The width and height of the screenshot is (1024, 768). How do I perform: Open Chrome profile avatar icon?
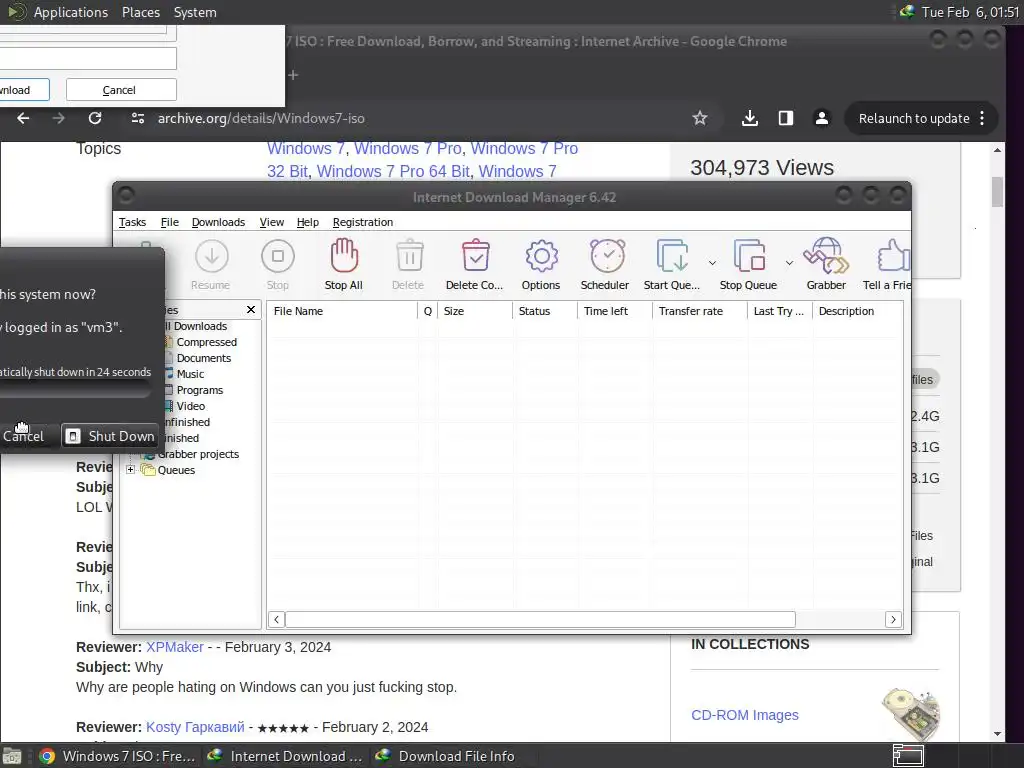coord(822,118)
